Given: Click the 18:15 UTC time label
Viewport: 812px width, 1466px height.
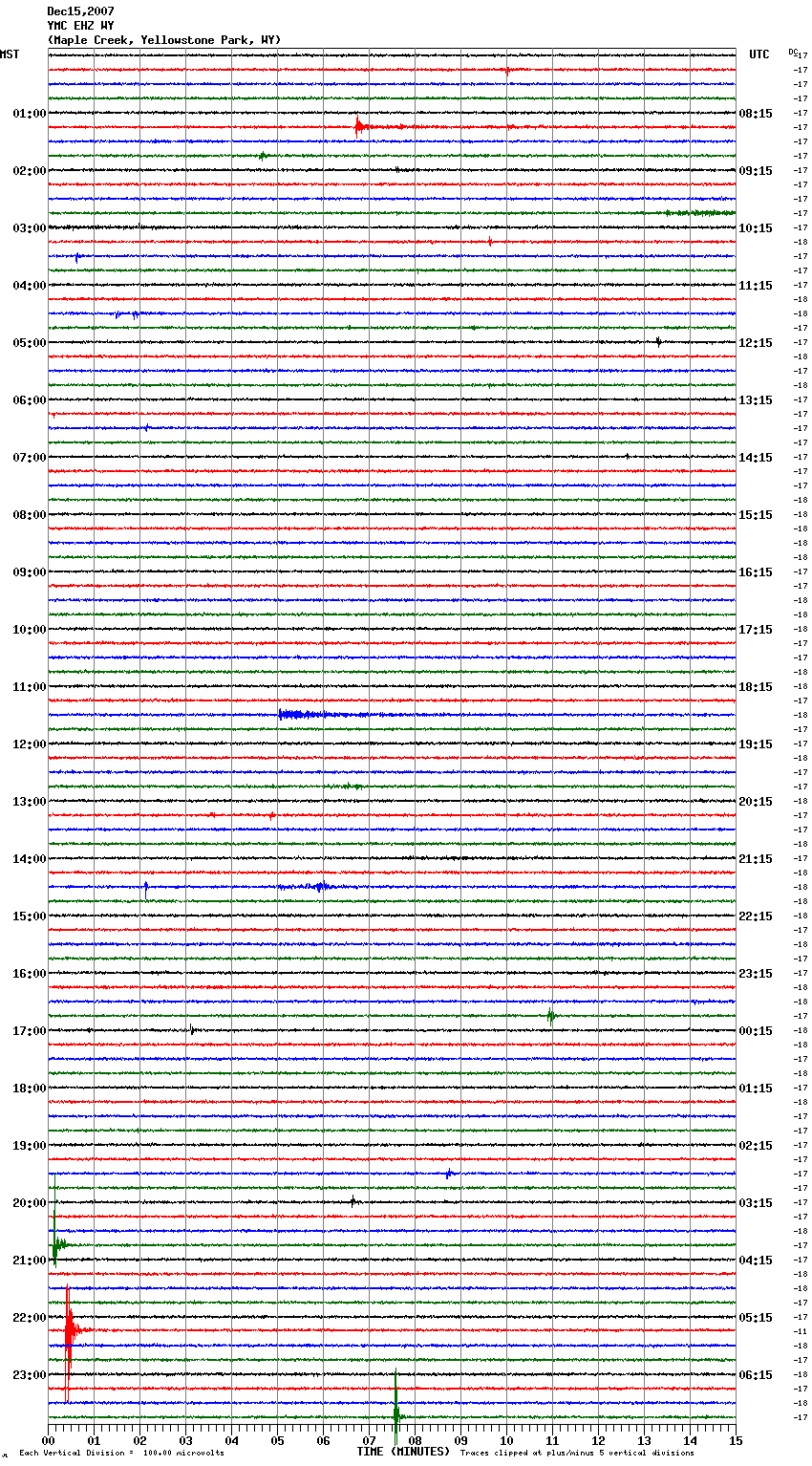Looking at the screenshot, I should click(756, 687).
